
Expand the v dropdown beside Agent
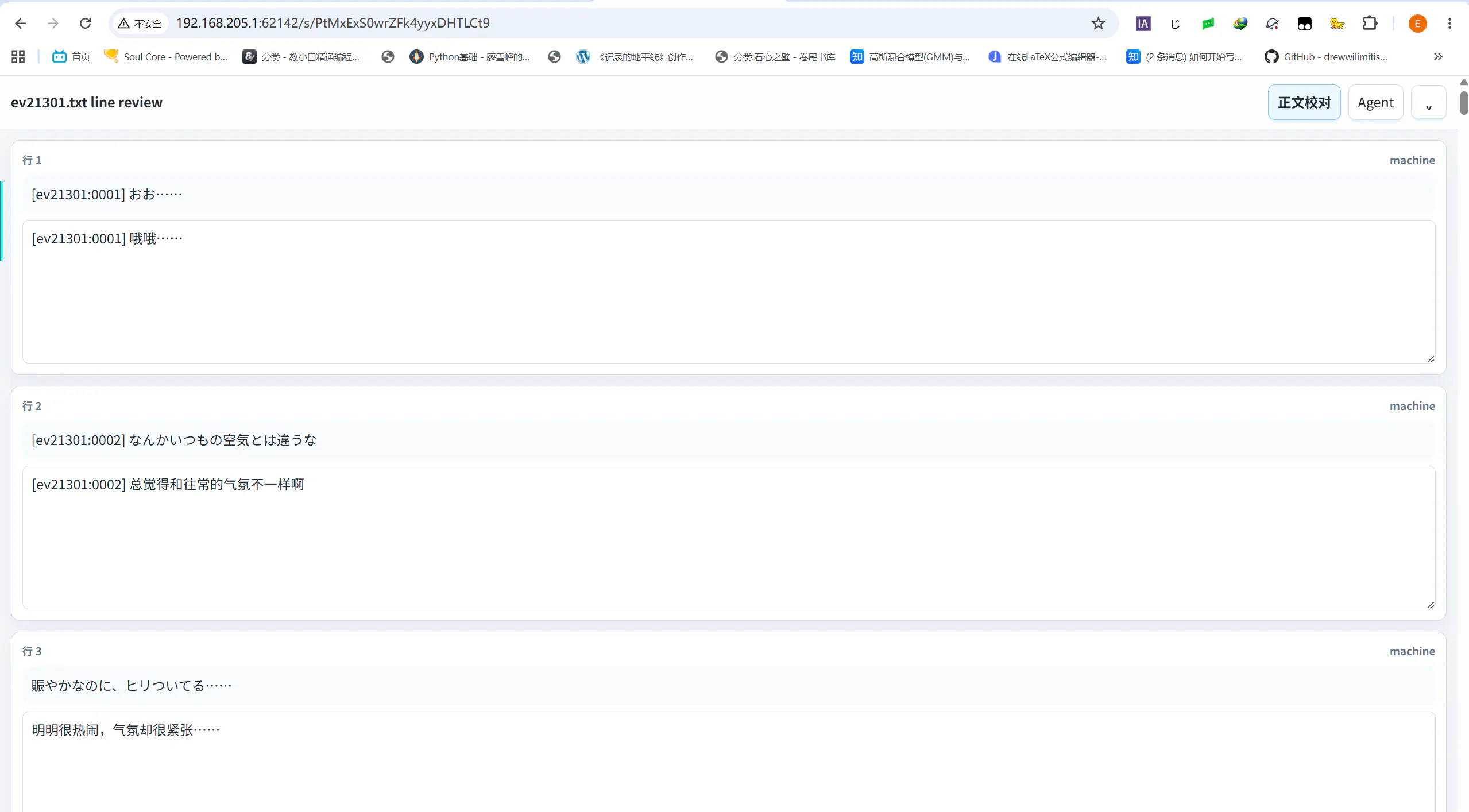coord(1428,102)
